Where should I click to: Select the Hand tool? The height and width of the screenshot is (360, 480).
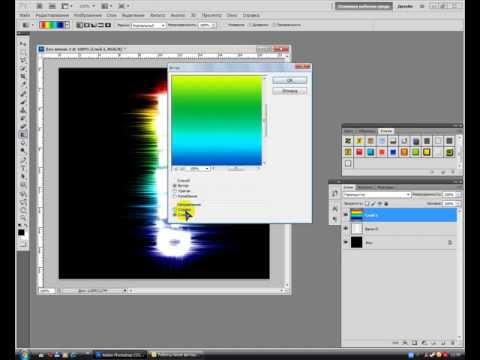point(23,210)
